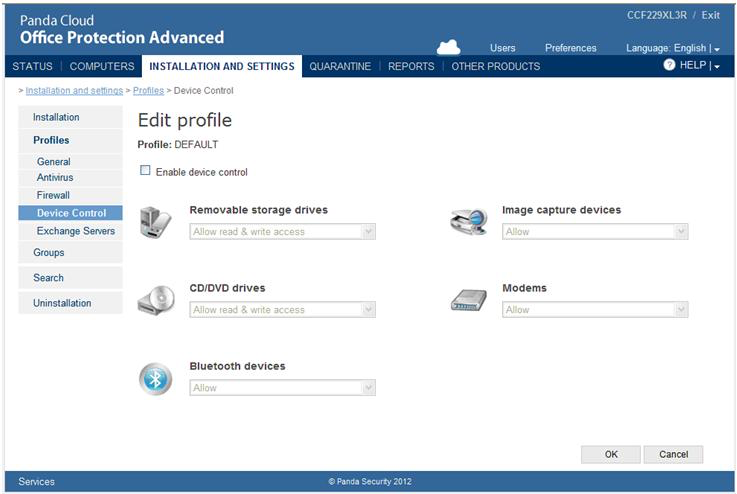
Task: Click the removable storage drives icon
Action: click(x=155, y=222)
